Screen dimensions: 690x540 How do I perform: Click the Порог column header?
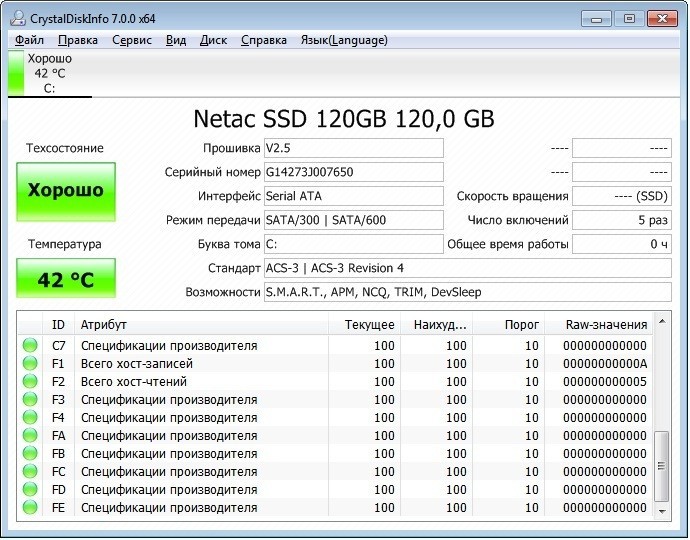click(x=509, y=325)
